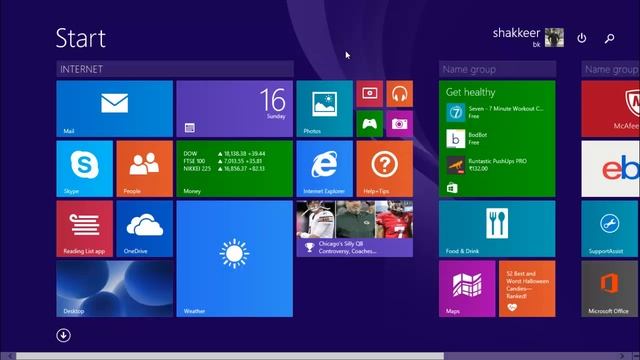Open the shakkeer user account menu
This screenshot has width=640, height=360.
528,37
